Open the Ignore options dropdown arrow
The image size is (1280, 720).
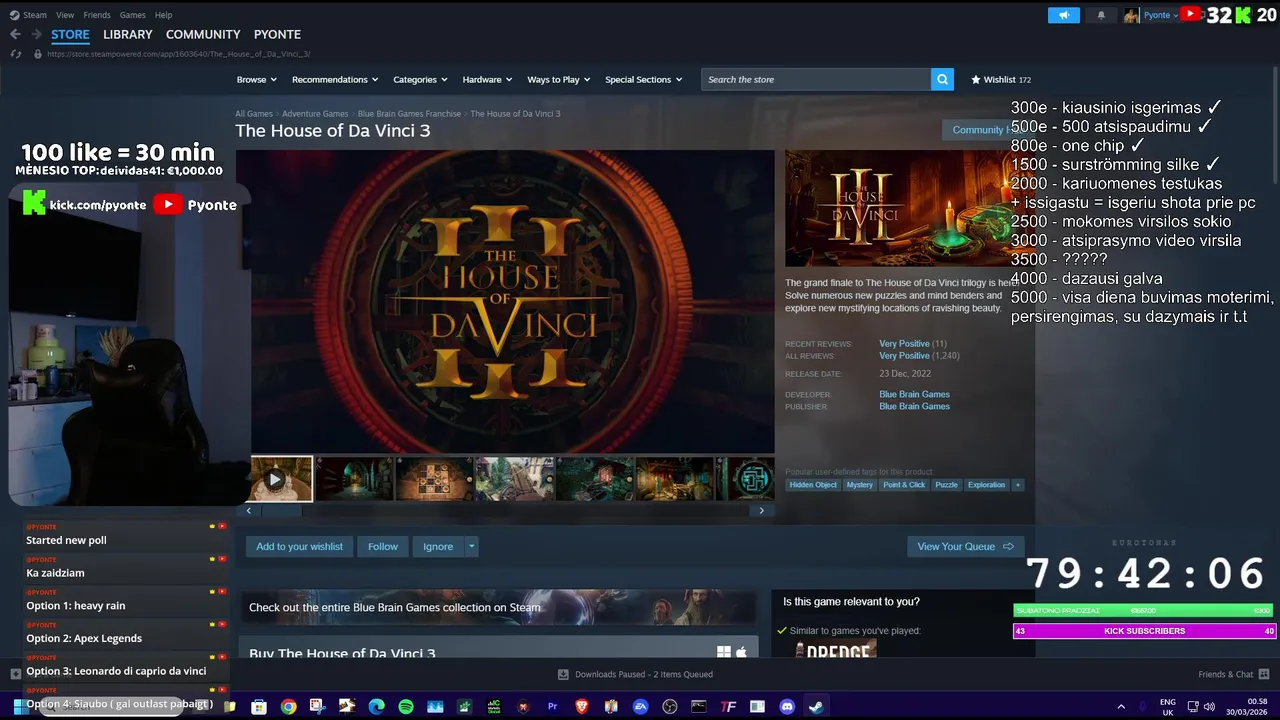[x=471, y=546]
